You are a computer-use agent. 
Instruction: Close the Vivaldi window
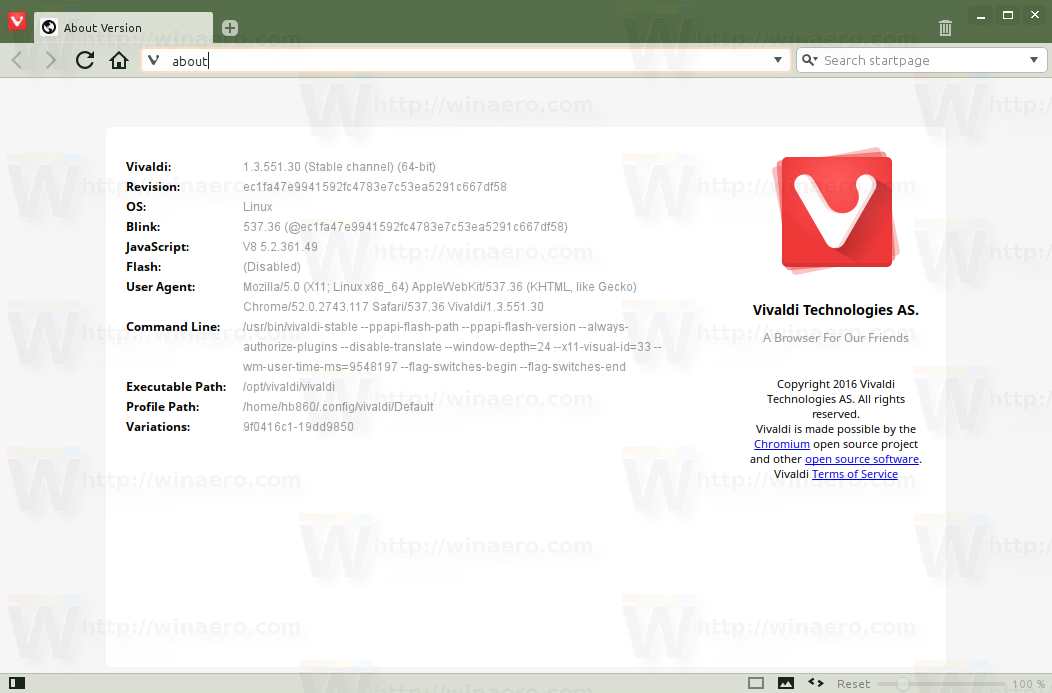point(1035,15)
